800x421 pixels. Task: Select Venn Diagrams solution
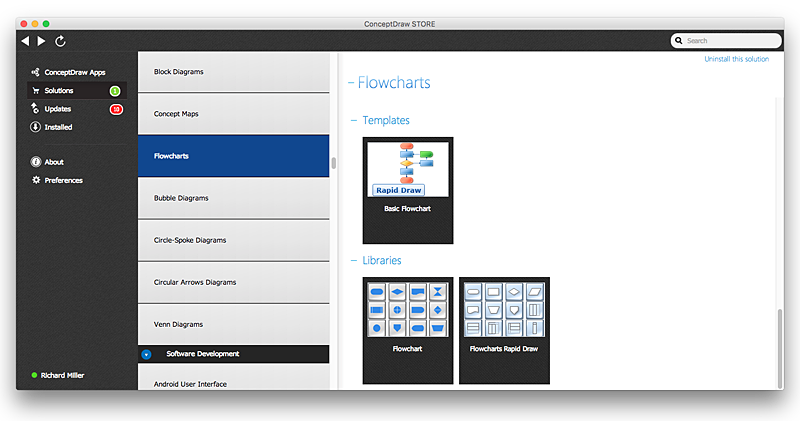point(234,324)
